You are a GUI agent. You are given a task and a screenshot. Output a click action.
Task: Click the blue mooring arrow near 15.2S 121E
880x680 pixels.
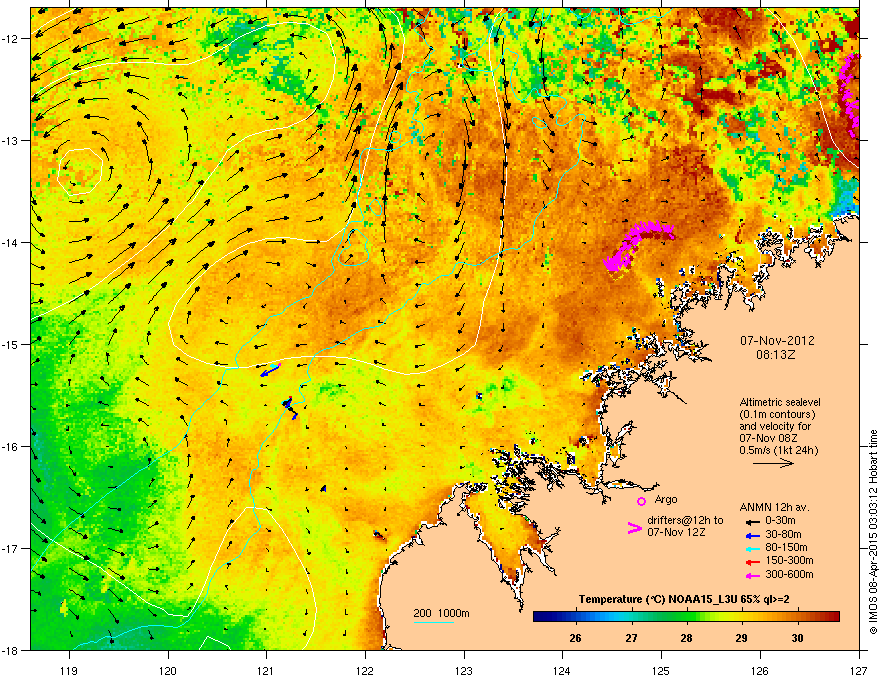point(270,370)
